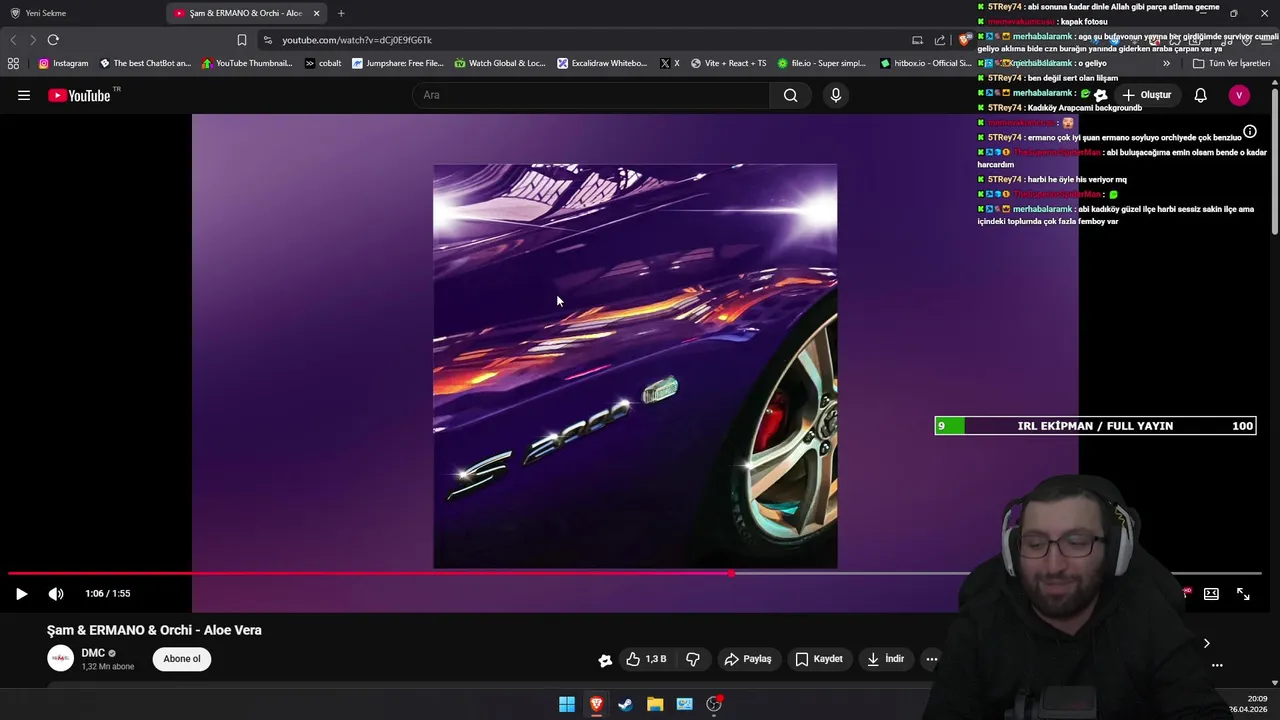Go back with the browser back arrow
The width and height of the screenshot is (1280, 720).
[13, 40]
